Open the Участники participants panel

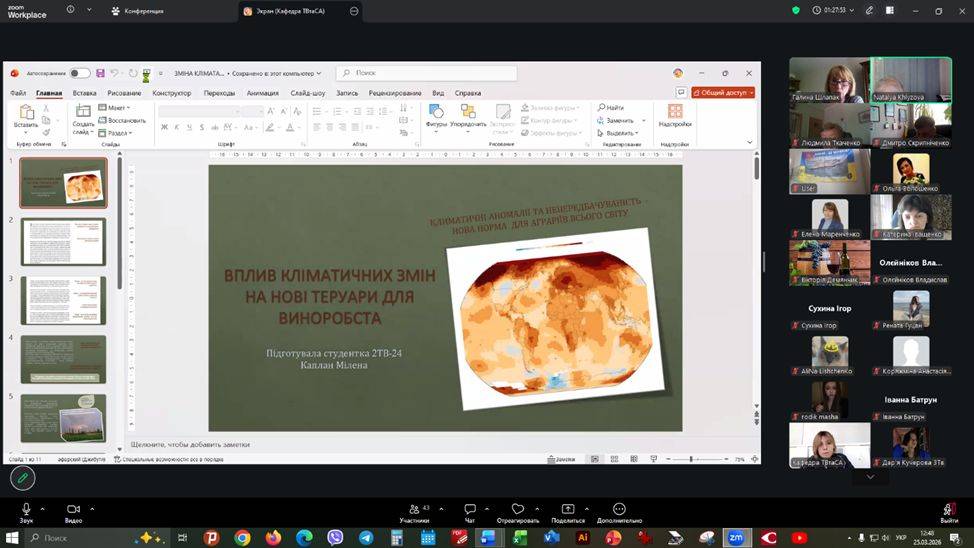click(x=414, y=509)
